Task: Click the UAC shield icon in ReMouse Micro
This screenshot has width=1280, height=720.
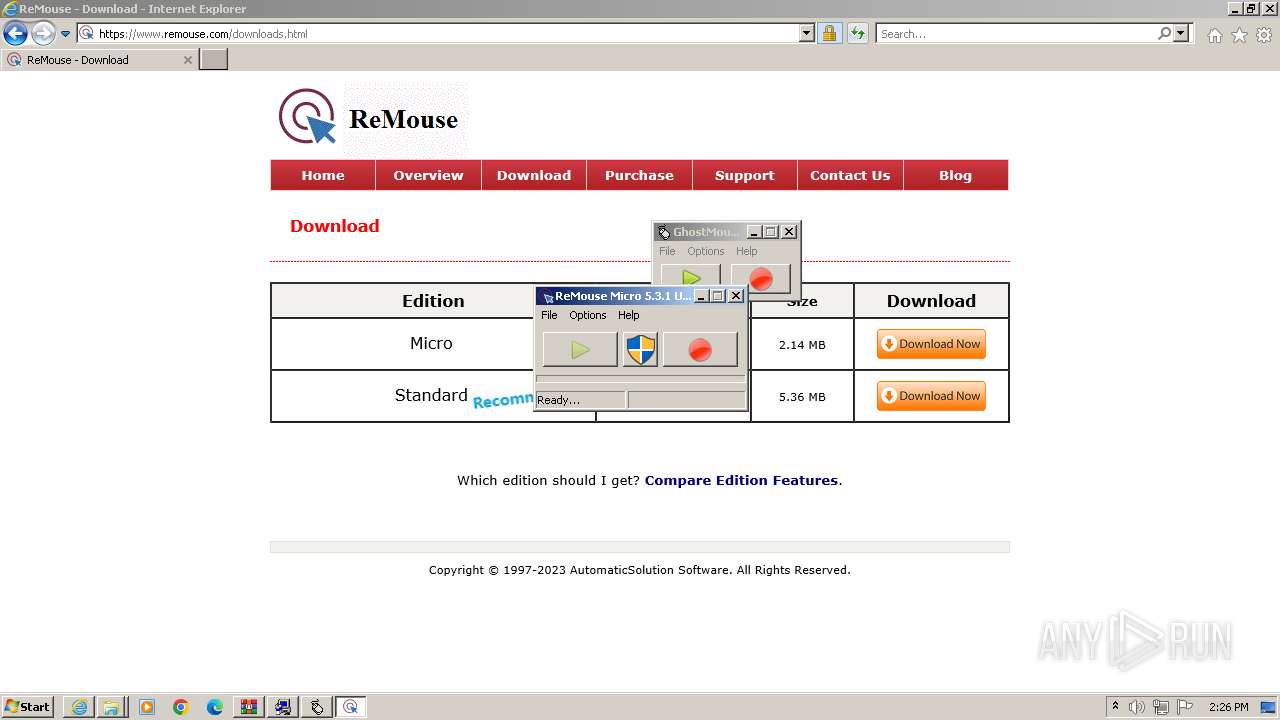Action: (640, 350)
